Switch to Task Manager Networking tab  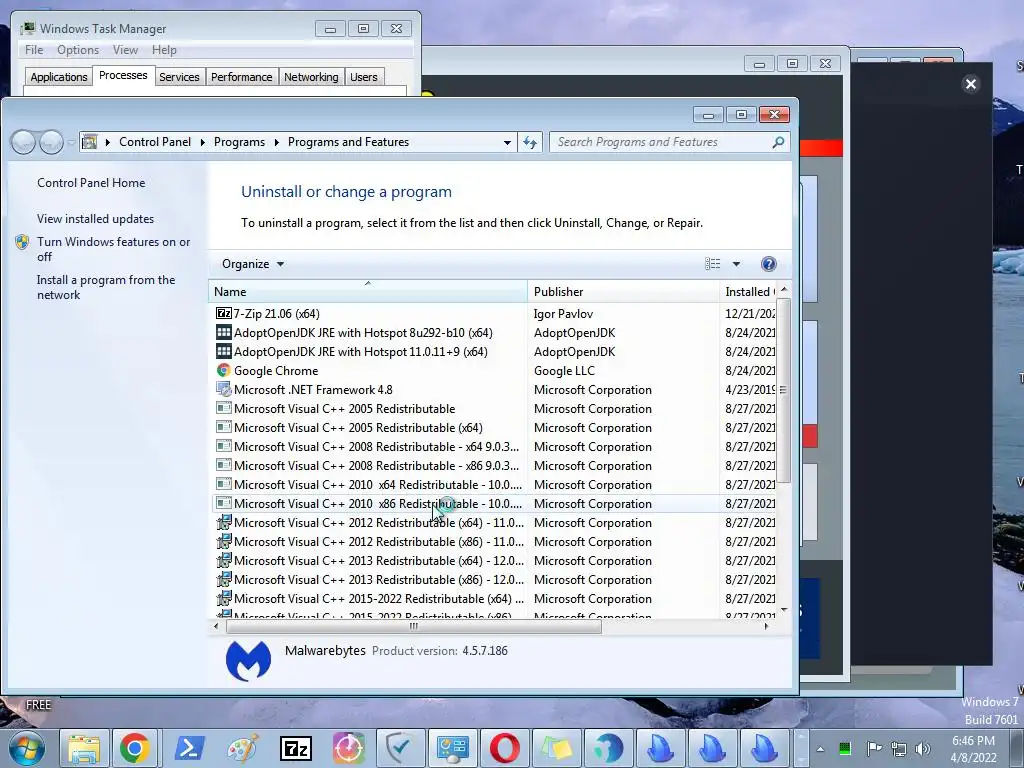tap(311, 77)
